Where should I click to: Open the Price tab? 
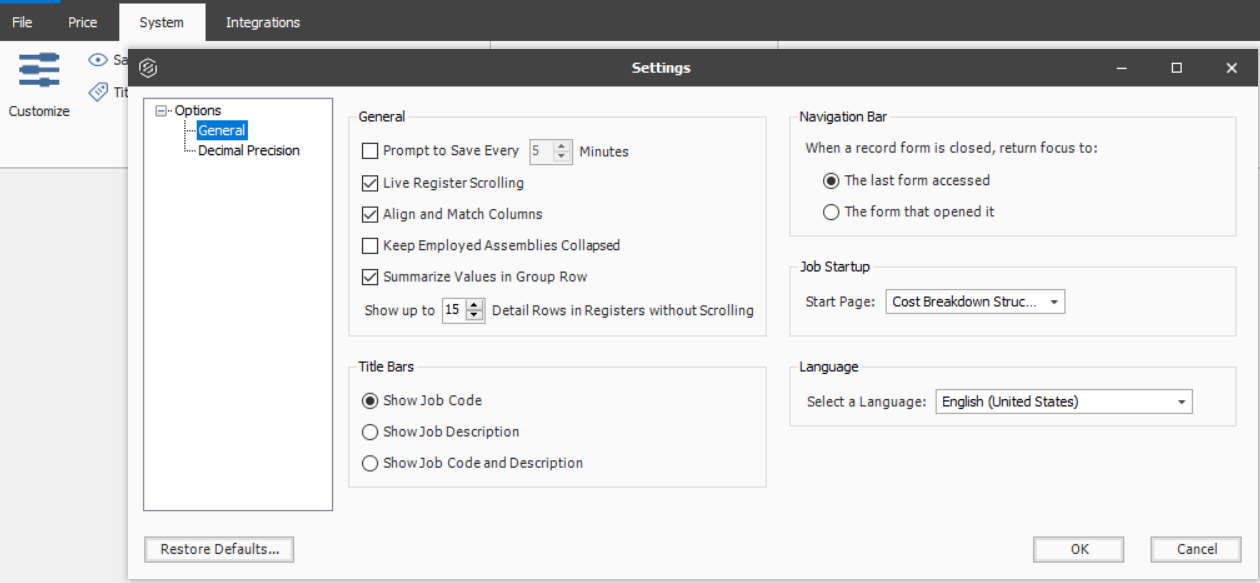[x=83, y=21]
